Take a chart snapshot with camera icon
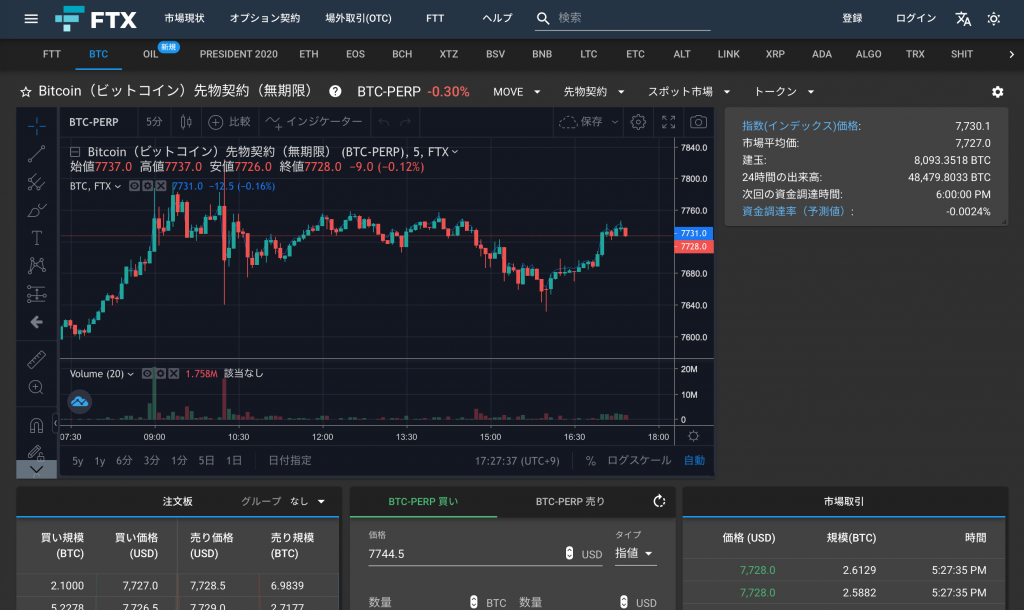Image resolution: width=1024 pixels, height=610 pixels. tap(698, 122)
